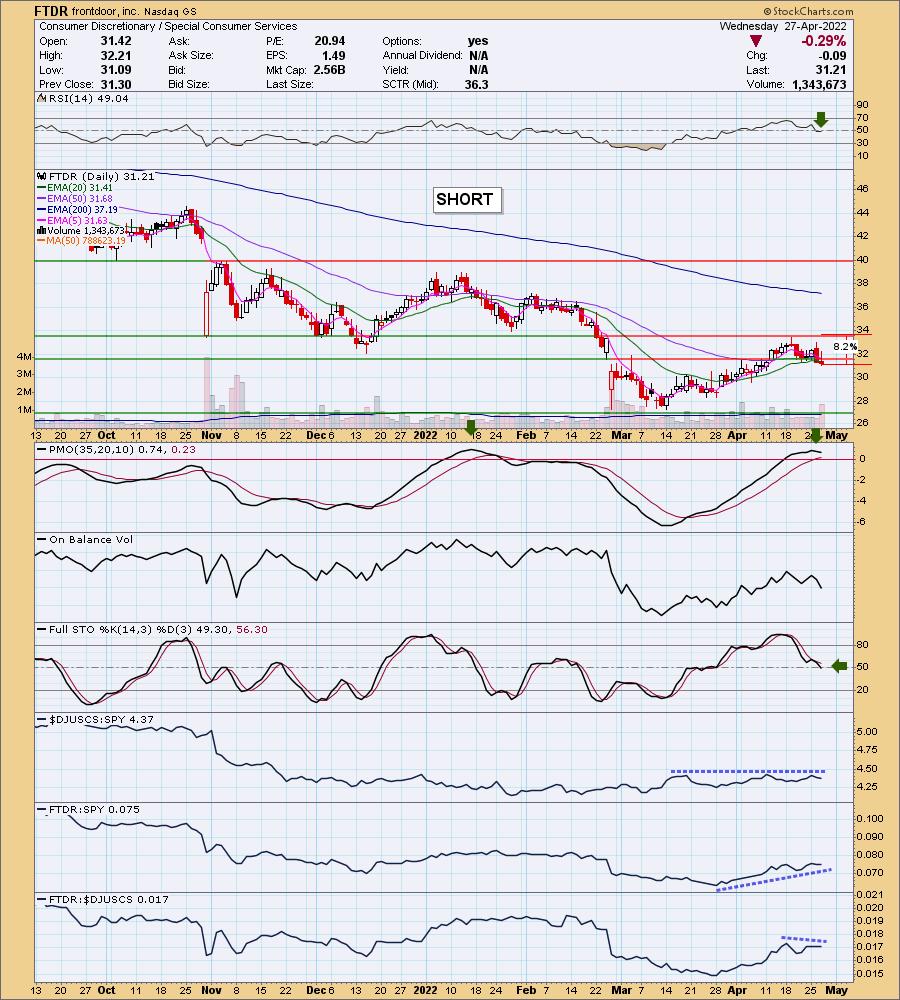Image resolution: width=900 pixels, height=1000 pixels.
Task: Click the small icon before RSI(14)
Action: point(41,99)
